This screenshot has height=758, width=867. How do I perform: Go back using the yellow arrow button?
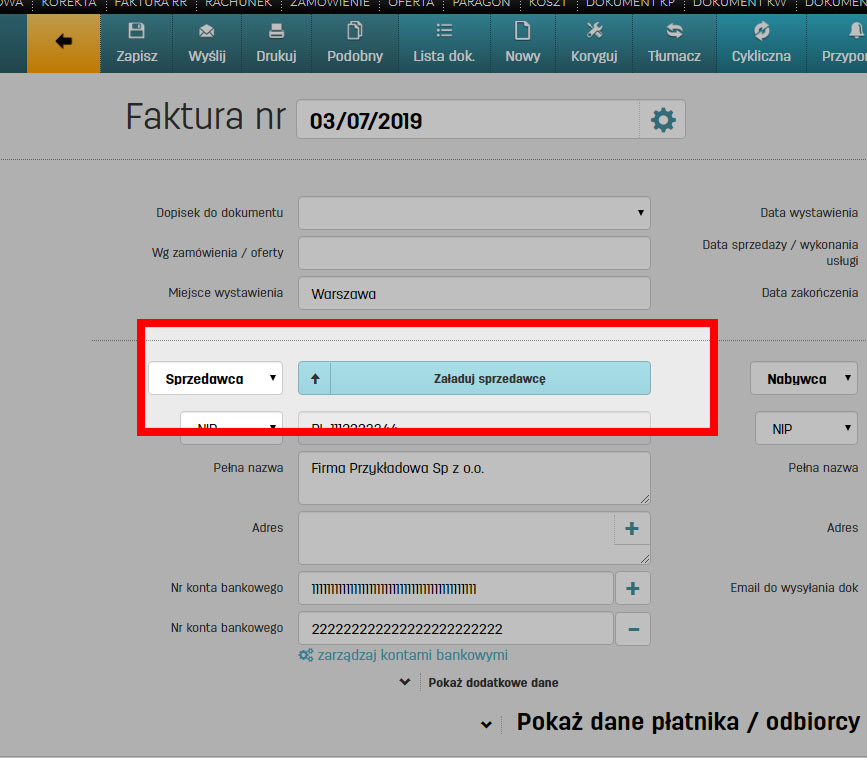click(x=64, y=44)
